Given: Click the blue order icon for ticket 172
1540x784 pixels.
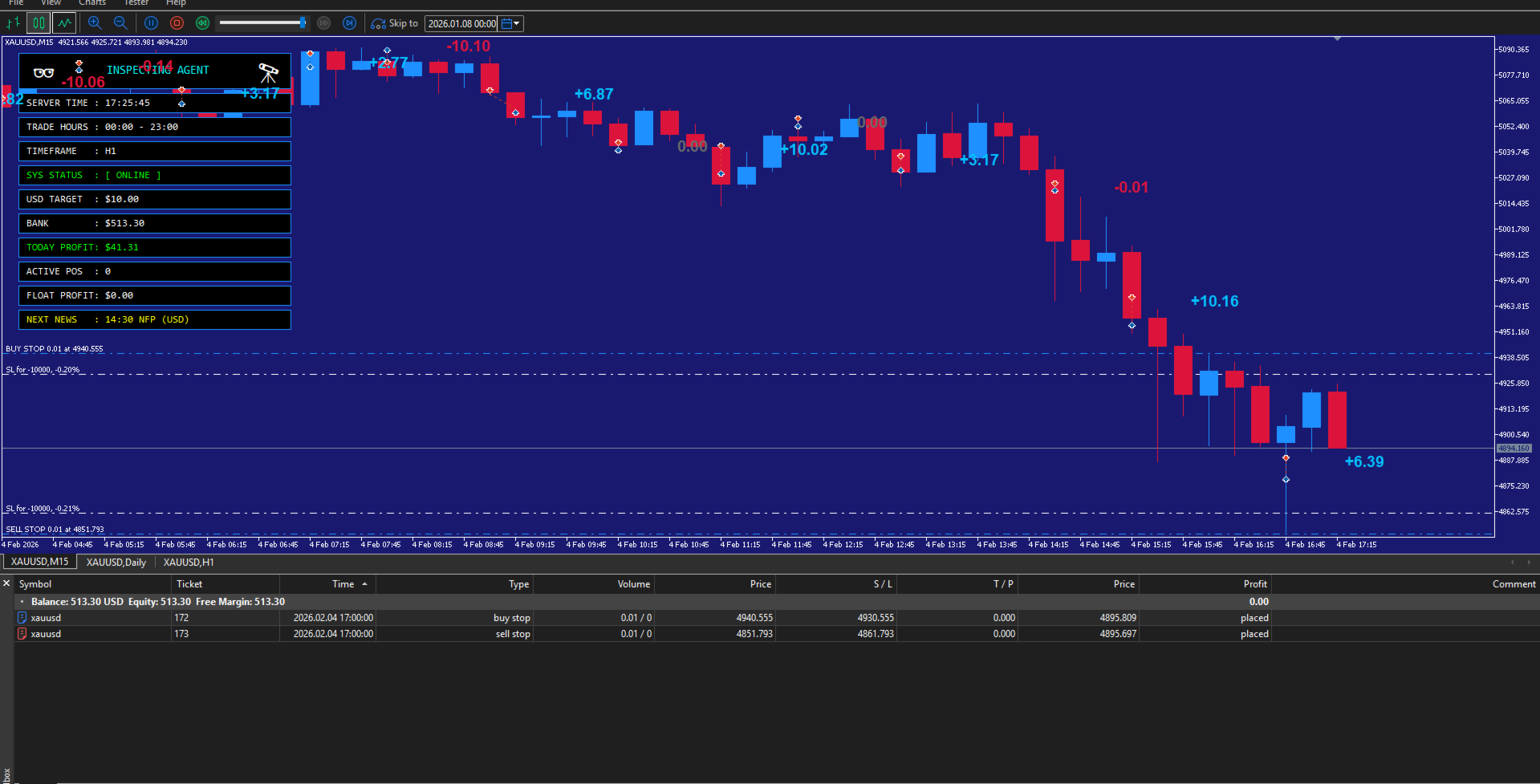Looking at the screenshot, I should tap(22, 618).
